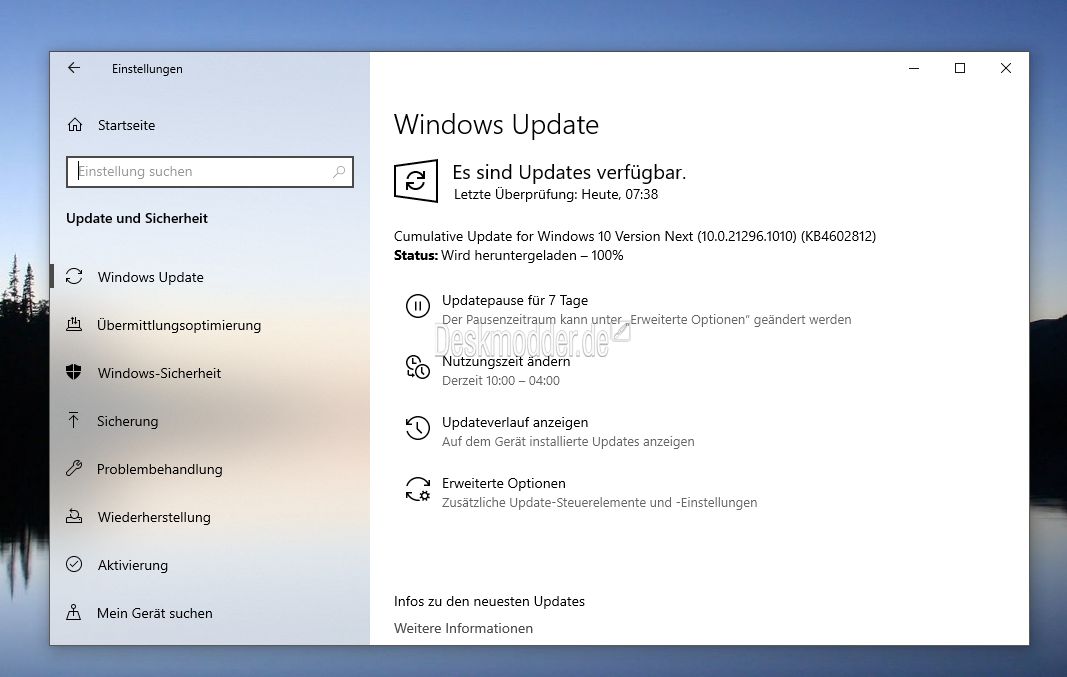Click the Mein Gerät suchen icon
This screenshot has width=1067, height=677.
point(74,612)
